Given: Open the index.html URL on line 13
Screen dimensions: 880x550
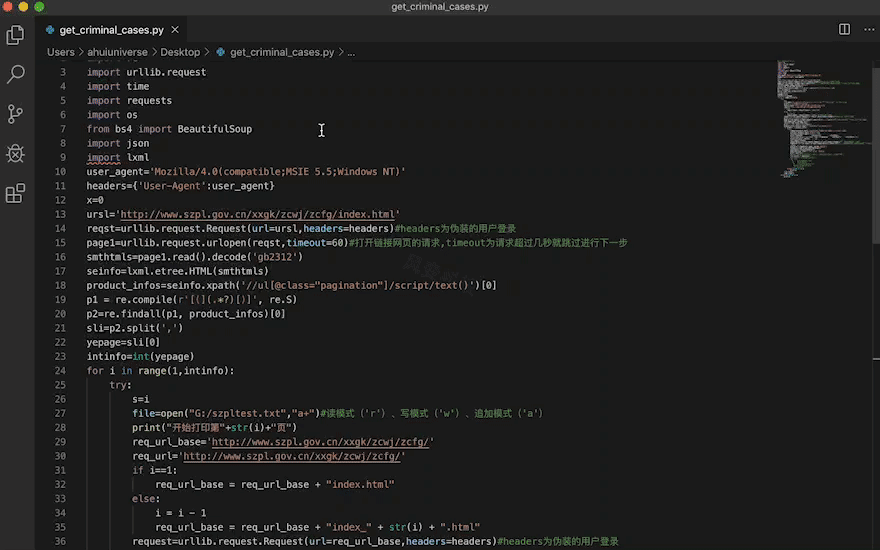Looking at the screenshot, I should [257, 214].
